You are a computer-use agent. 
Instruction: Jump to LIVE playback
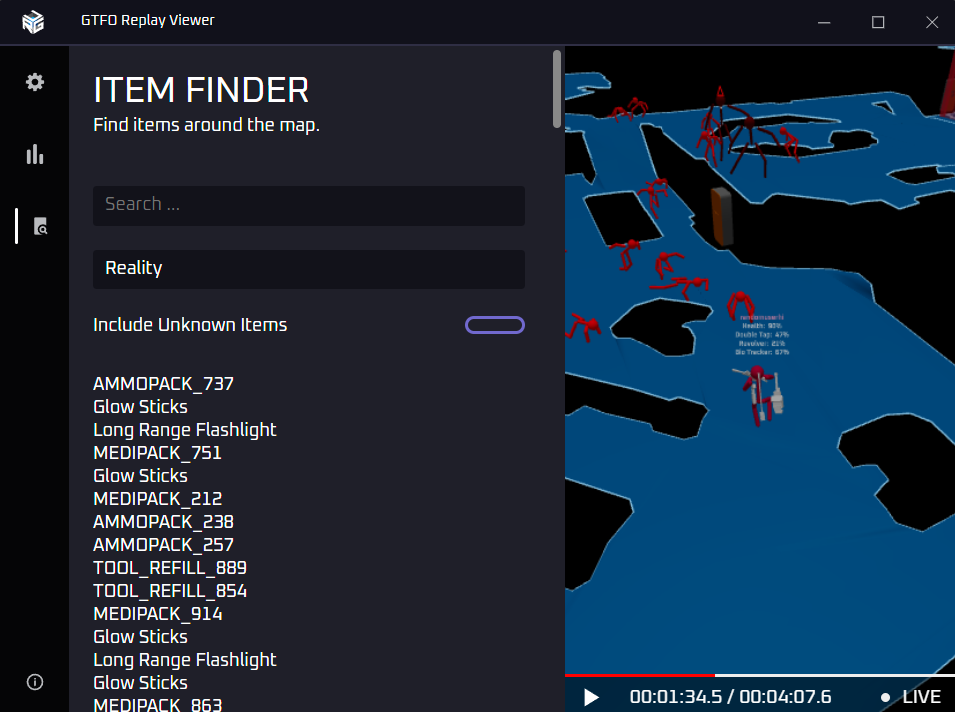coord(911,697)
